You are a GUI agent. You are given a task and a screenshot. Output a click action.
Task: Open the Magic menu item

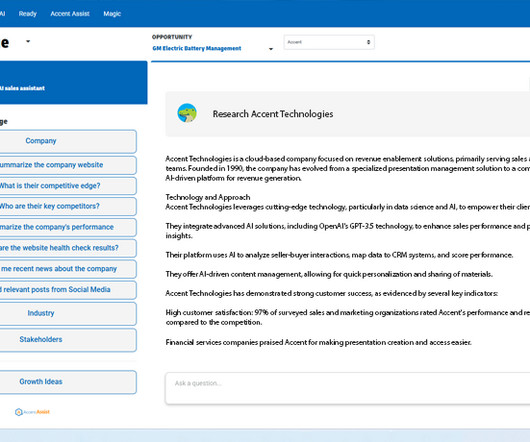pyautogui.click(x=112, y=14)
